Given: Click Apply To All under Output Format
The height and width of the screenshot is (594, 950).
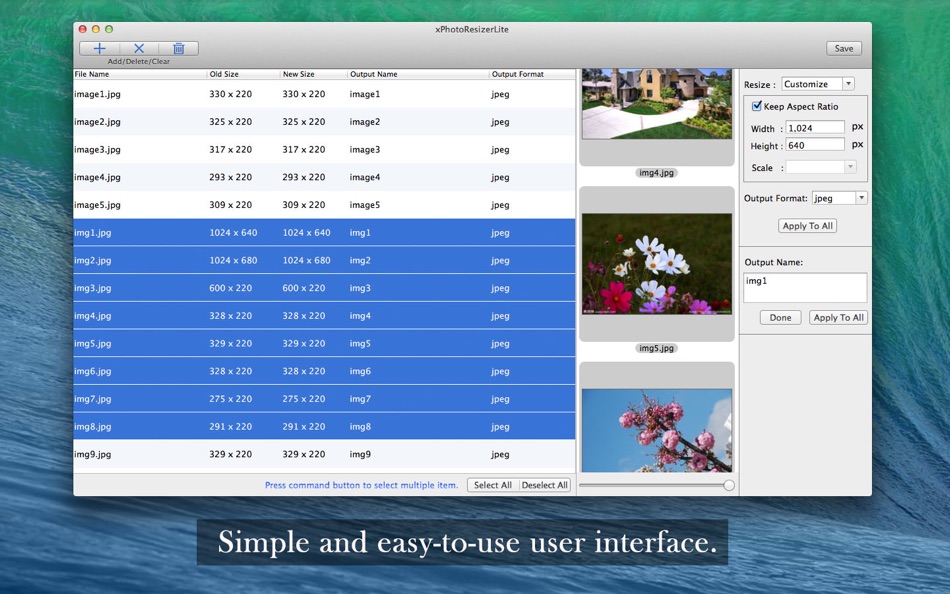Looking at the screenshot, I should point(808,225).
